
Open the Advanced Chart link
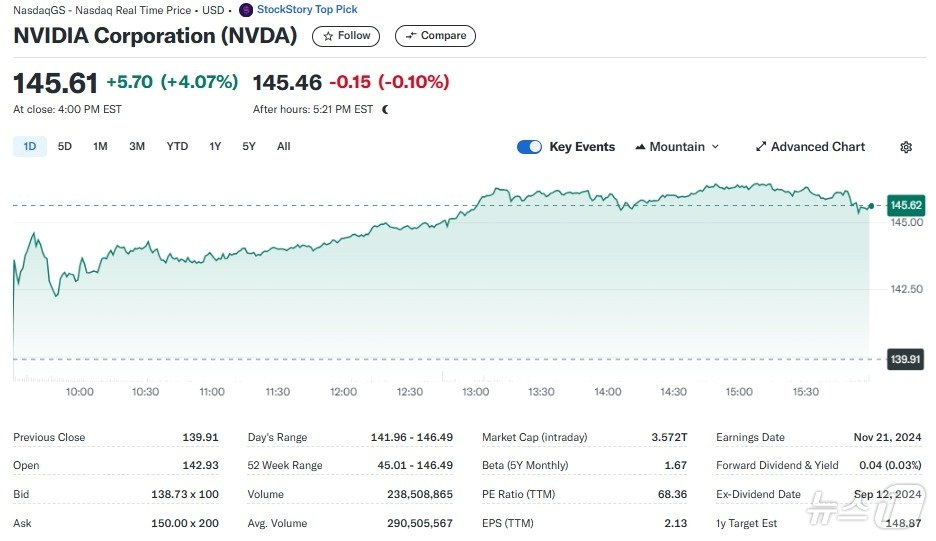pos(818,147)
